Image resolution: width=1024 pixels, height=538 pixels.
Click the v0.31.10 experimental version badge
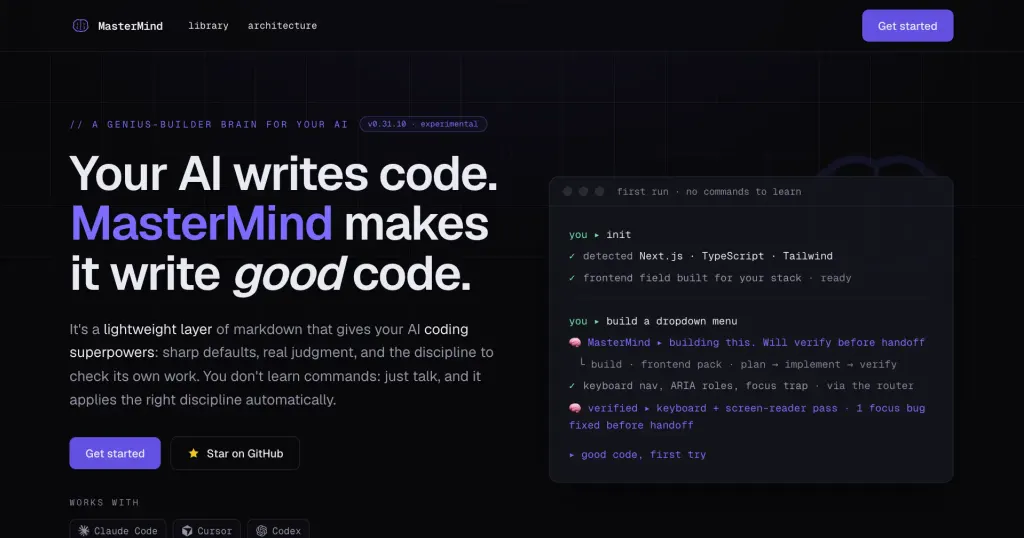tap(423, 124)
